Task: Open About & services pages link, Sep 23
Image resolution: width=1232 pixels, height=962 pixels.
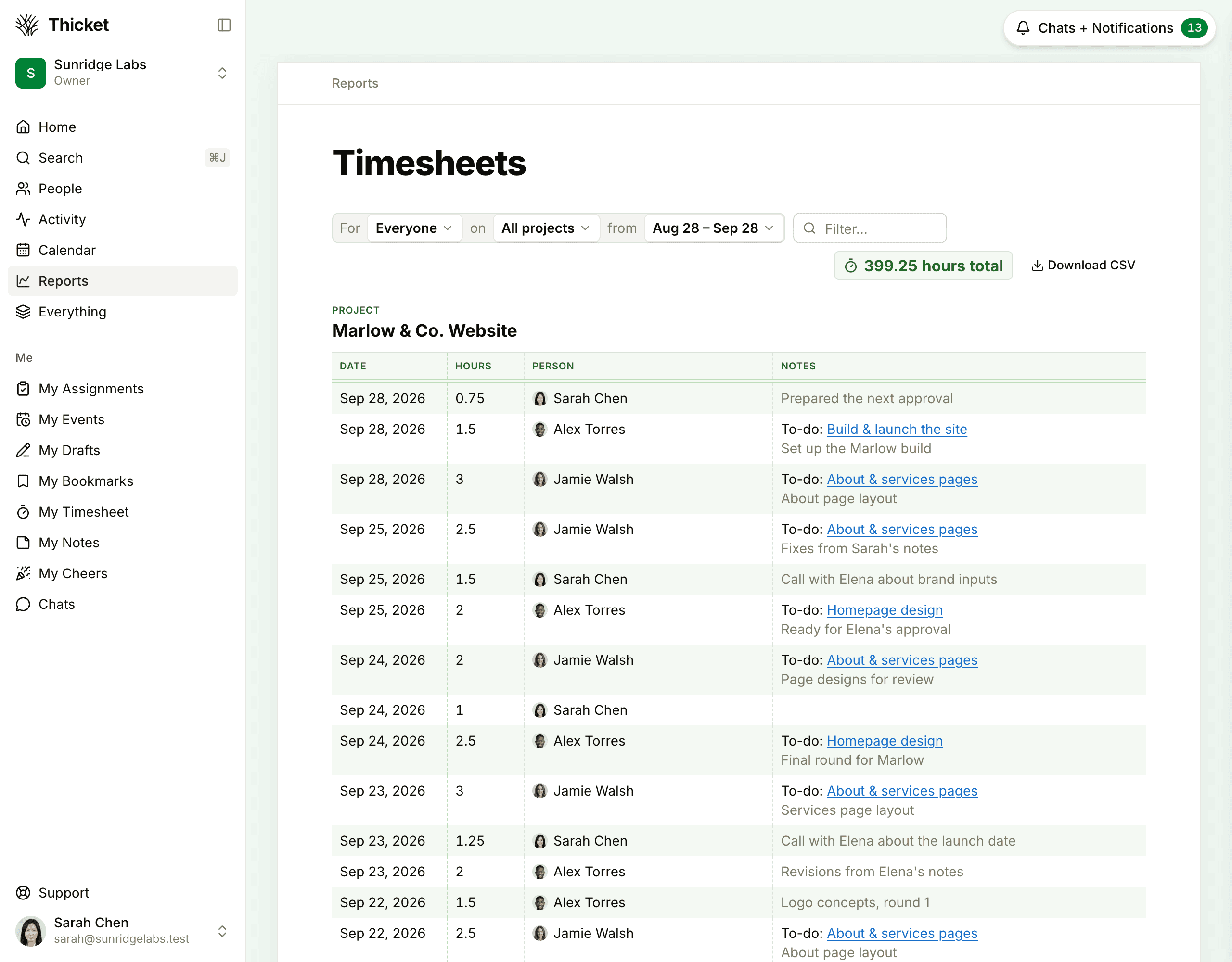Action: pos(901,791)
